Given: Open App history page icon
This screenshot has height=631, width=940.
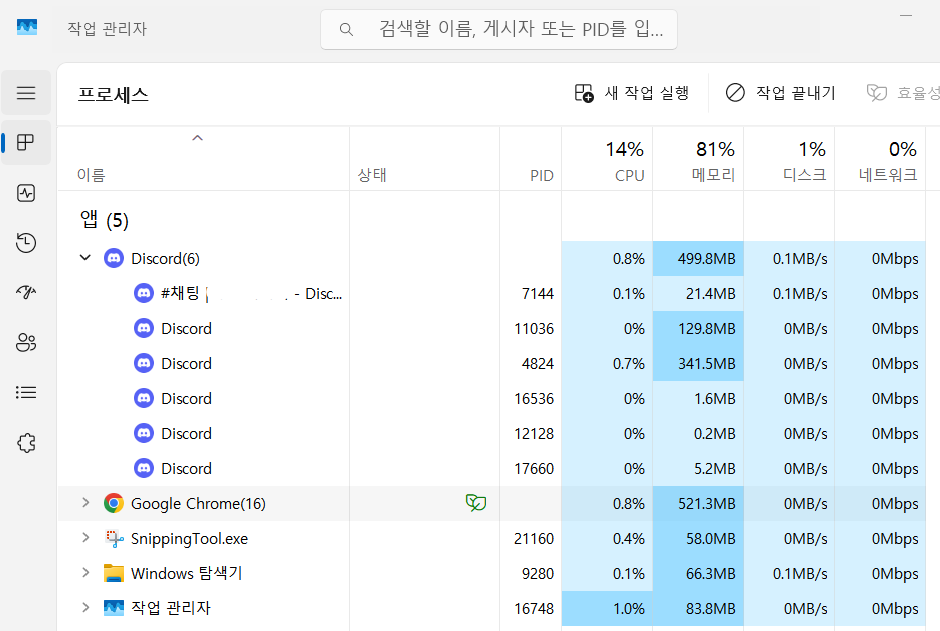Looking at the screenshot, I should [26, 243].
